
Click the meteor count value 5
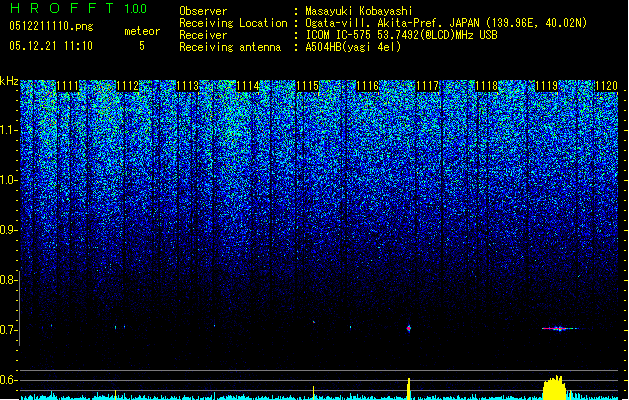pyautogui.click(x=142, y=46)
